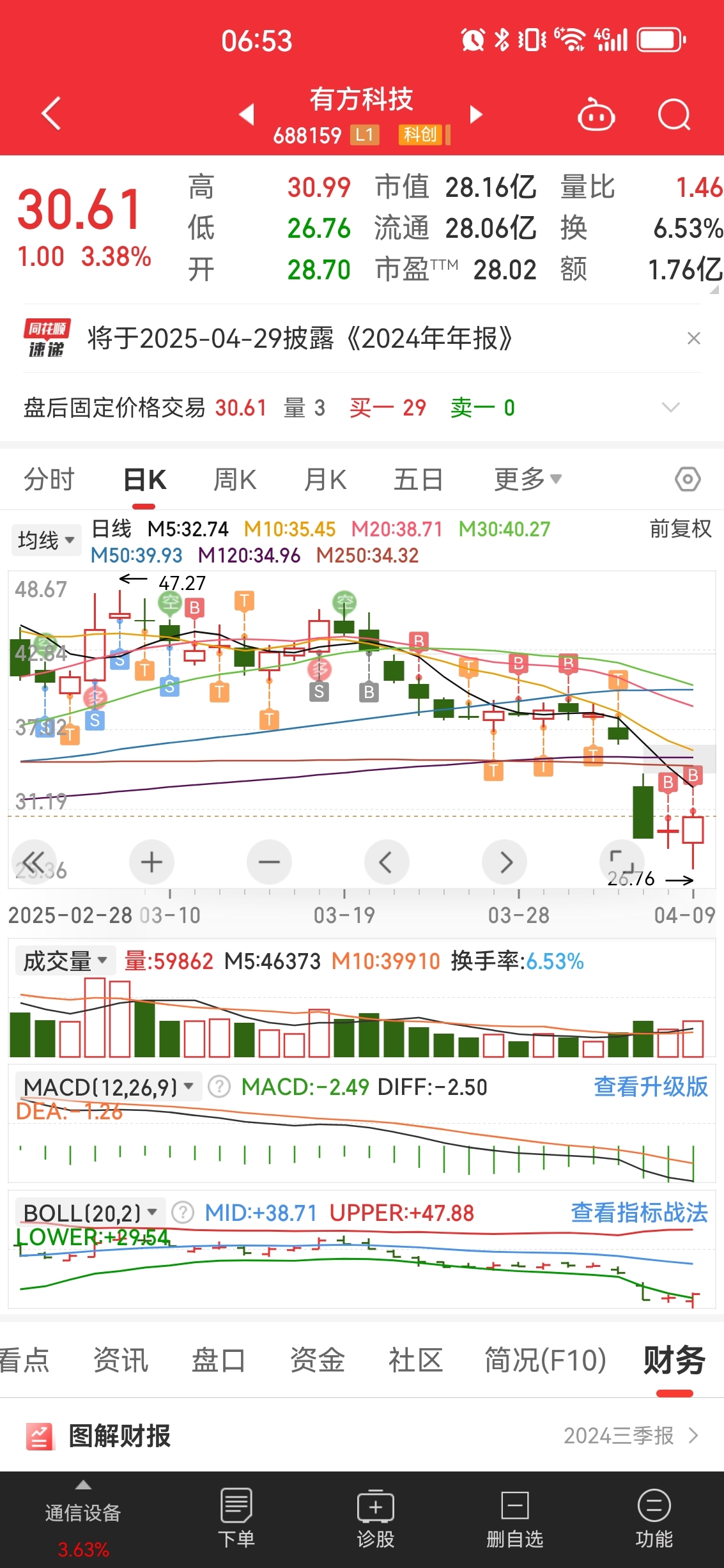Image resolution: width=724 pixels, height=1568 pixels.
Task: Open the 盘口 section tab
Action: 219,1360
